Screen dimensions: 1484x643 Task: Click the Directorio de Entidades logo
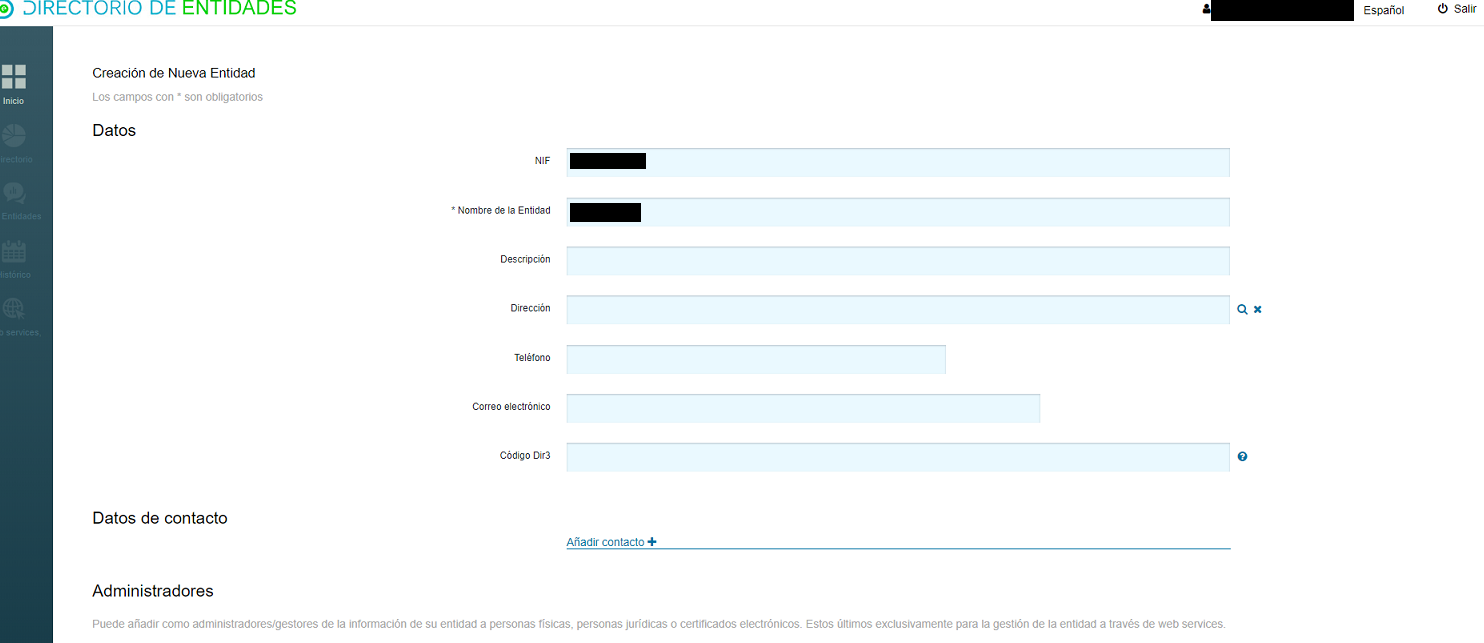[x=150, y=10]
